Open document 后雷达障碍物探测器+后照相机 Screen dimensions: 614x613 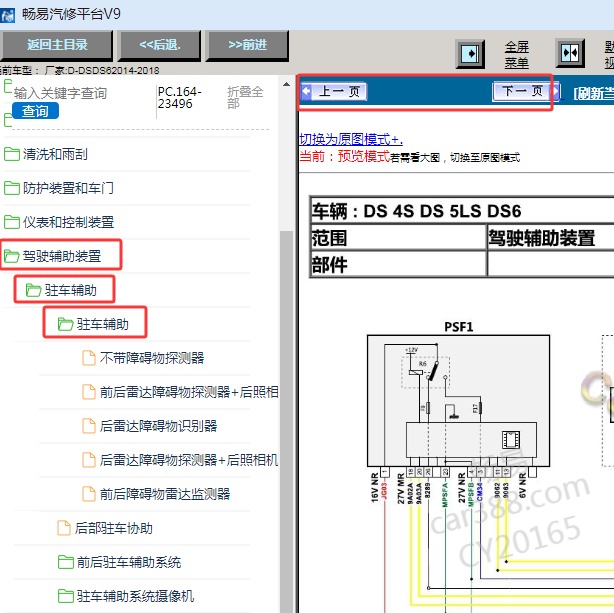(189, 460)
